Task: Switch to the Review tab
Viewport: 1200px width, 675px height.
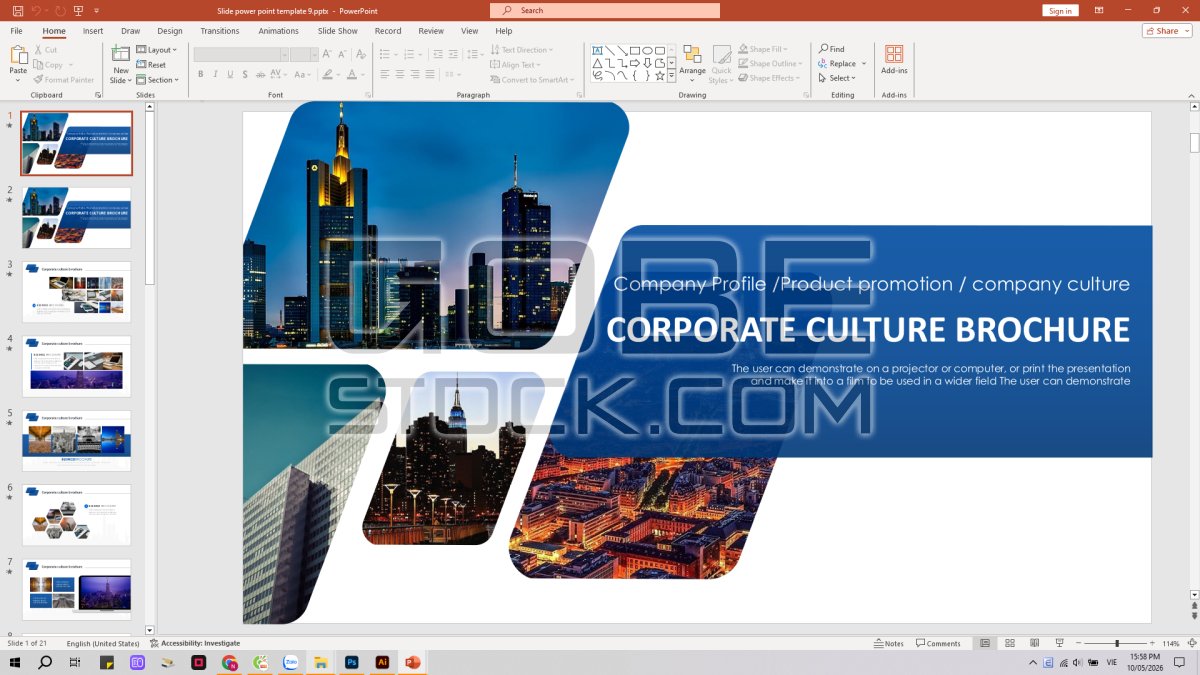Action: click(431, 31)
